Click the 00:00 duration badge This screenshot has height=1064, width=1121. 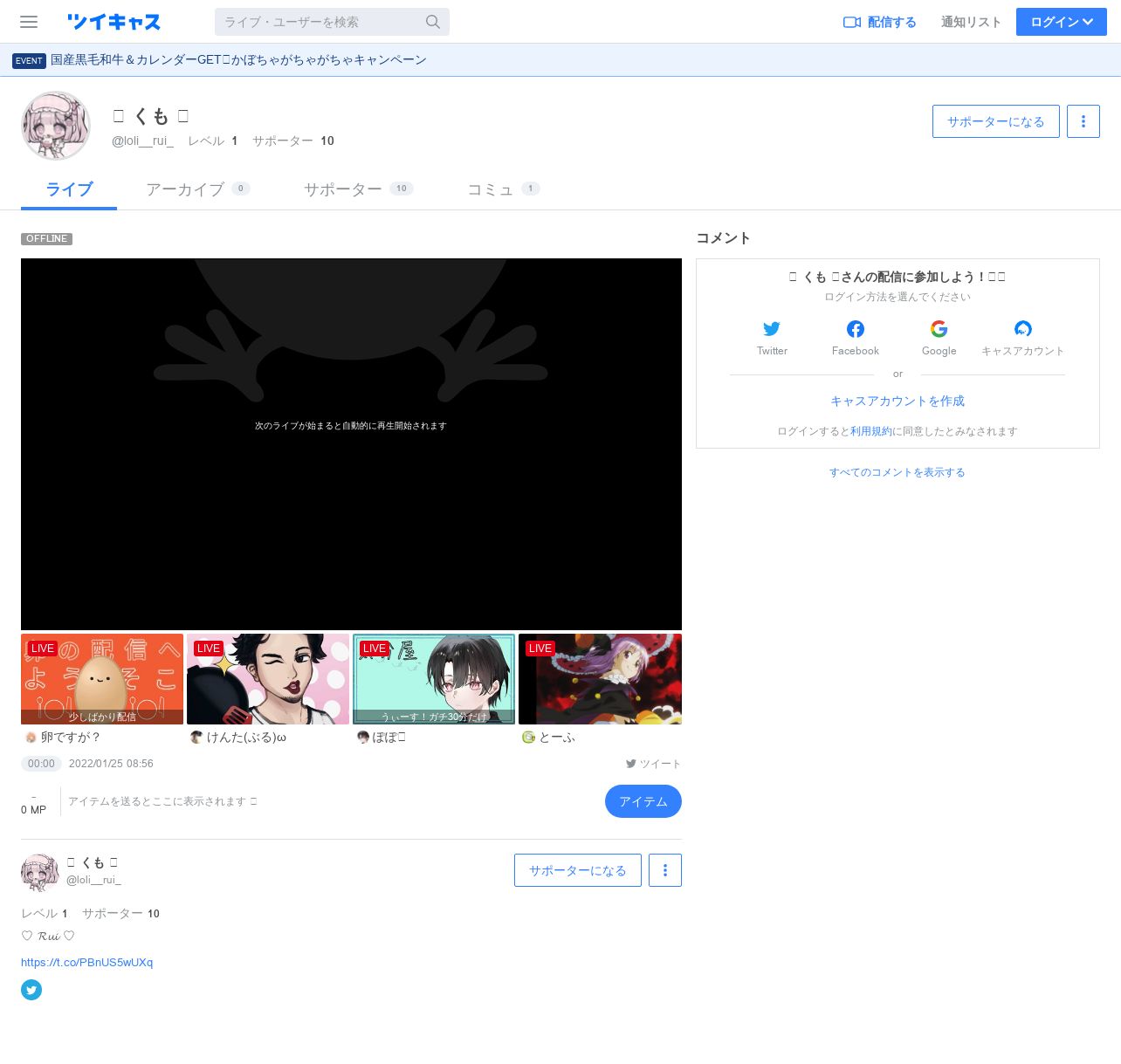pos(41,764)
